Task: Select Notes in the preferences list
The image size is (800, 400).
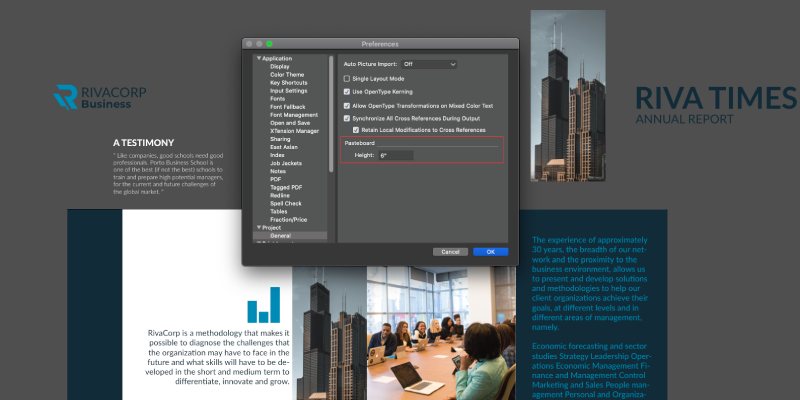Action: 278,171
